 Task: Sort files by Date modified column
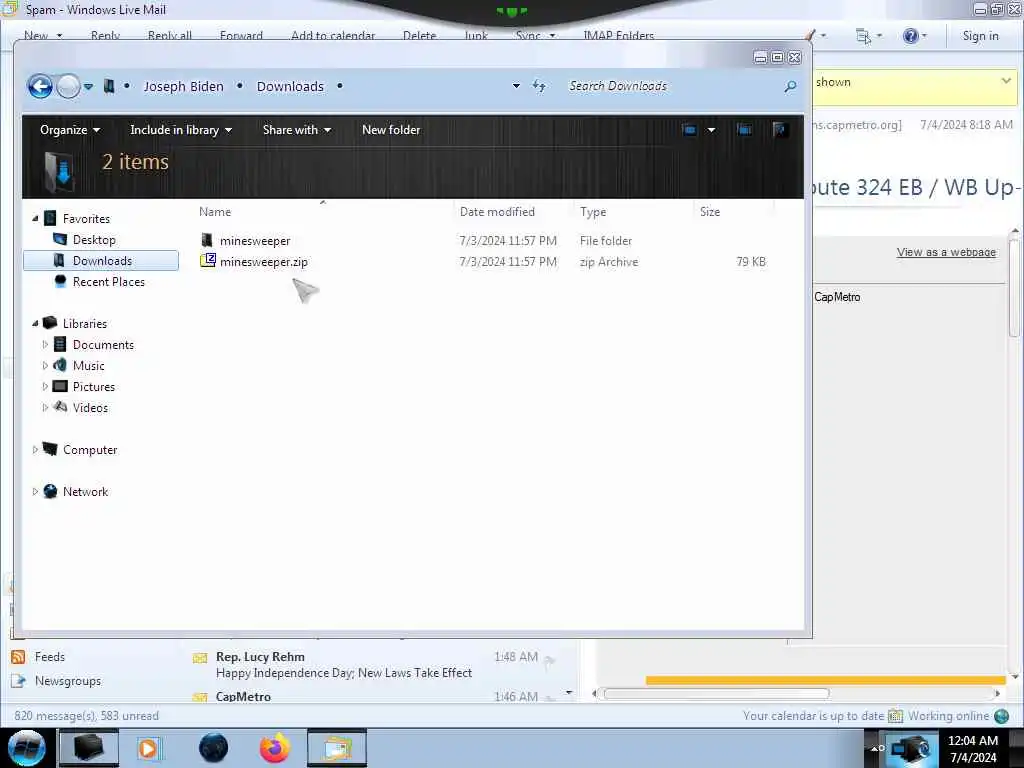pyautogui.click(x=497, y=212)
